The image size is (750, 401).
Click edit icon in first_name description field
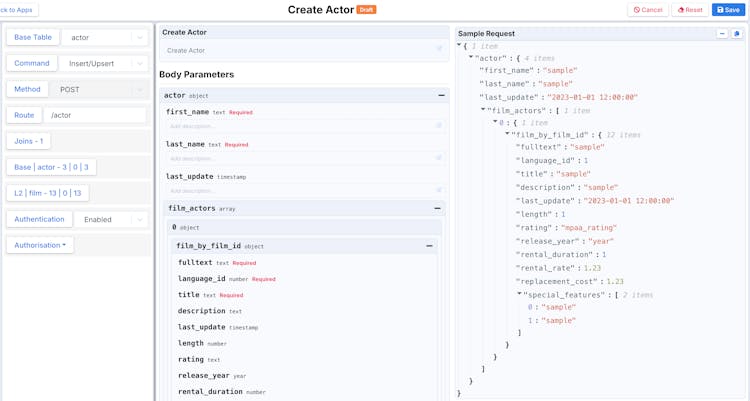tap(439, 126)
